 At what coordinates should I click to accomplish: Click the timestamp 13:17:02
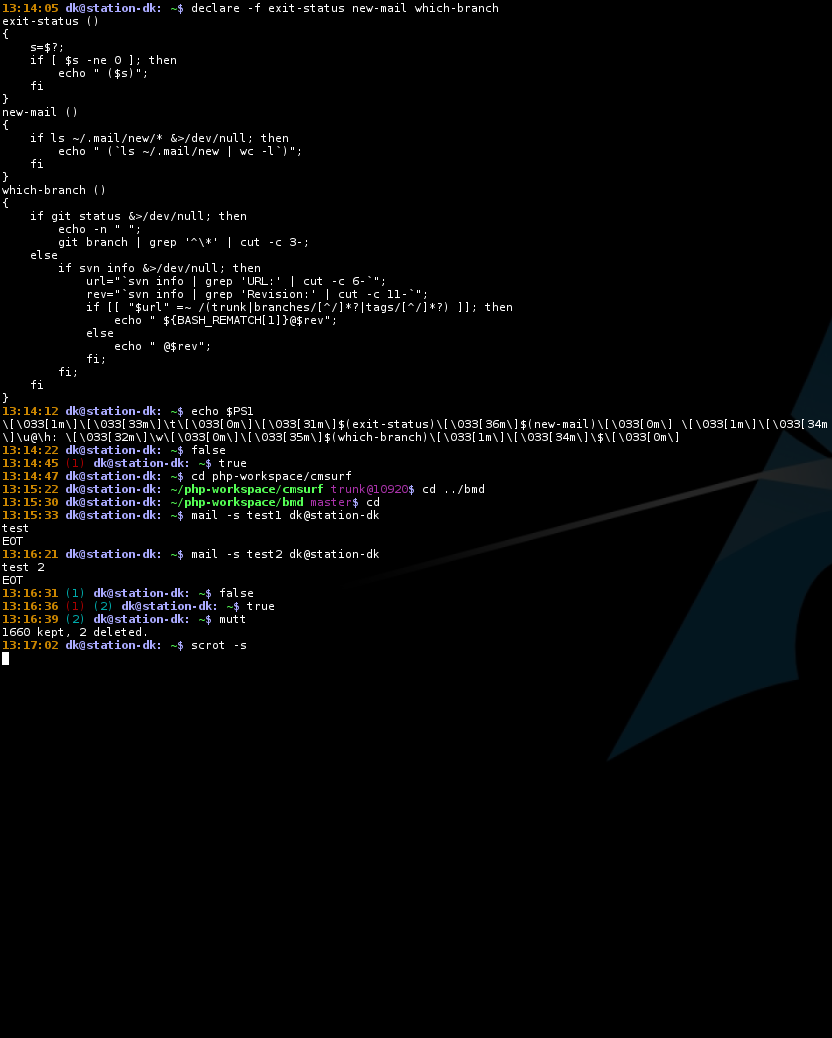click(x=30, y=645)
